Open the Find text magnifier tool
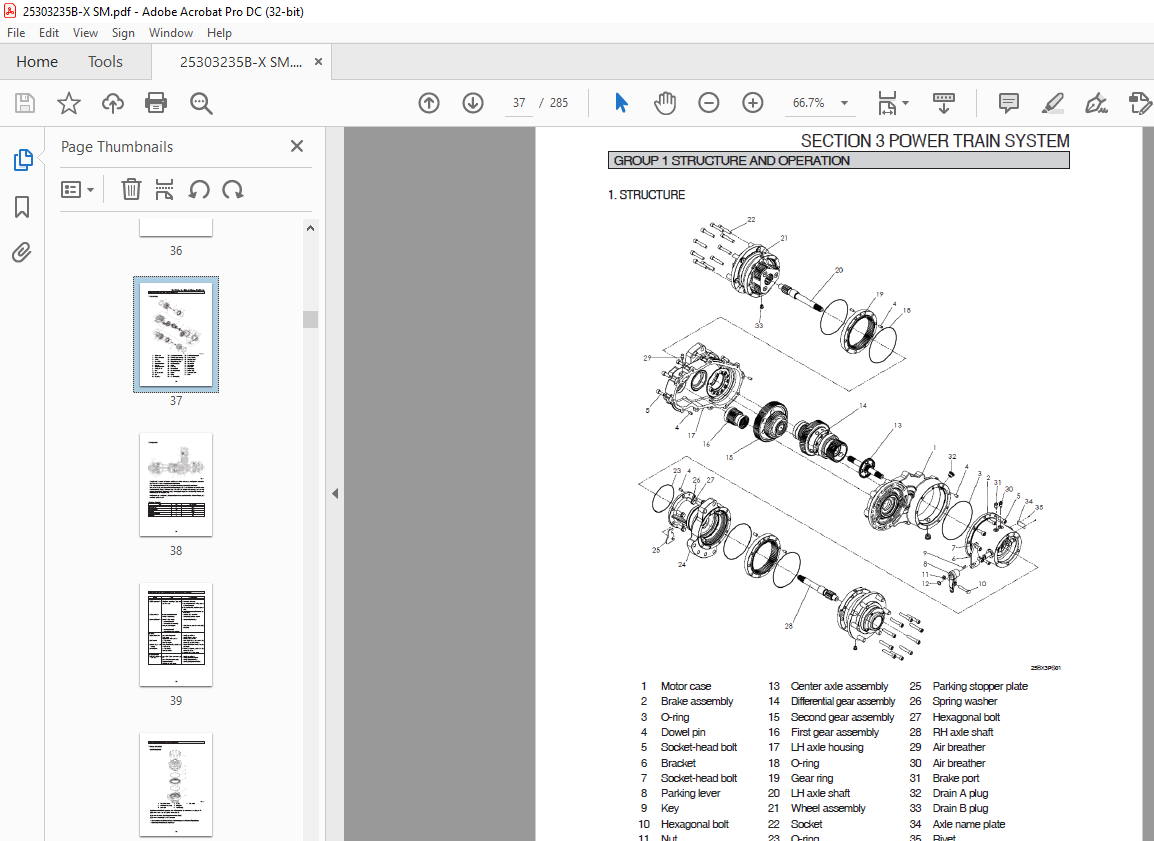 [x=201, y=103]
